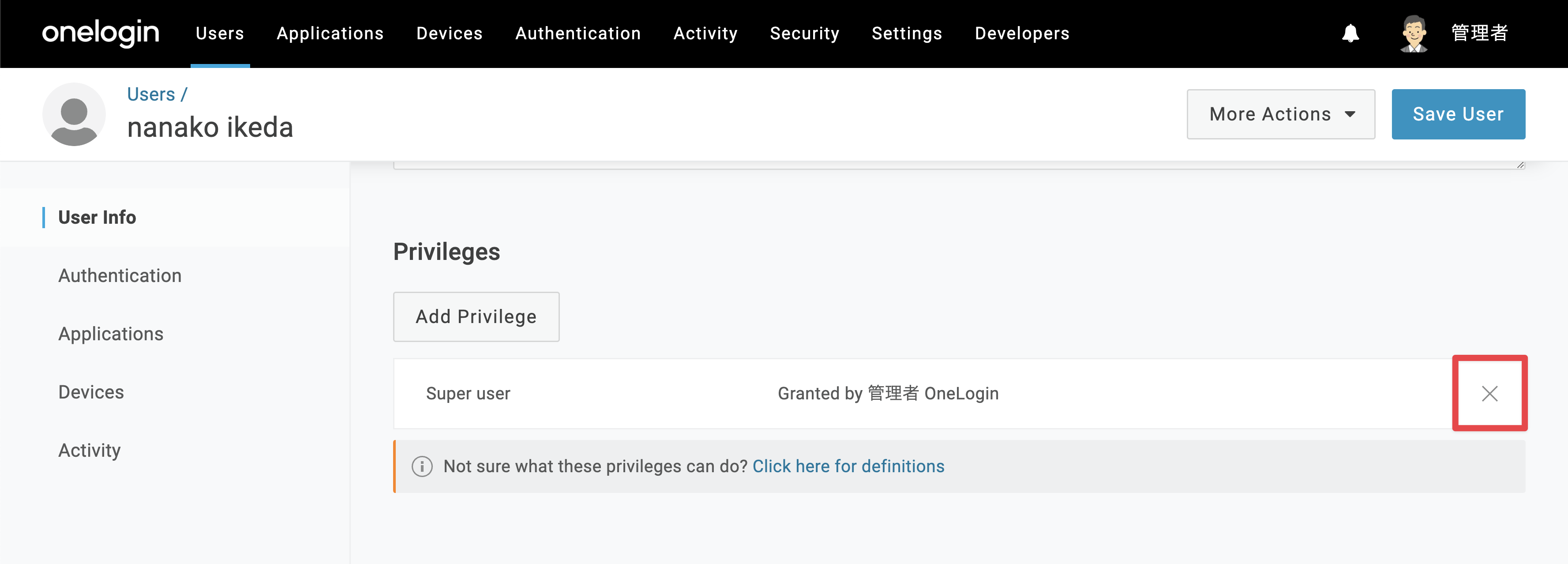
Task: Click the 'nanako ikeda' page title
Action: pos(210,128)
